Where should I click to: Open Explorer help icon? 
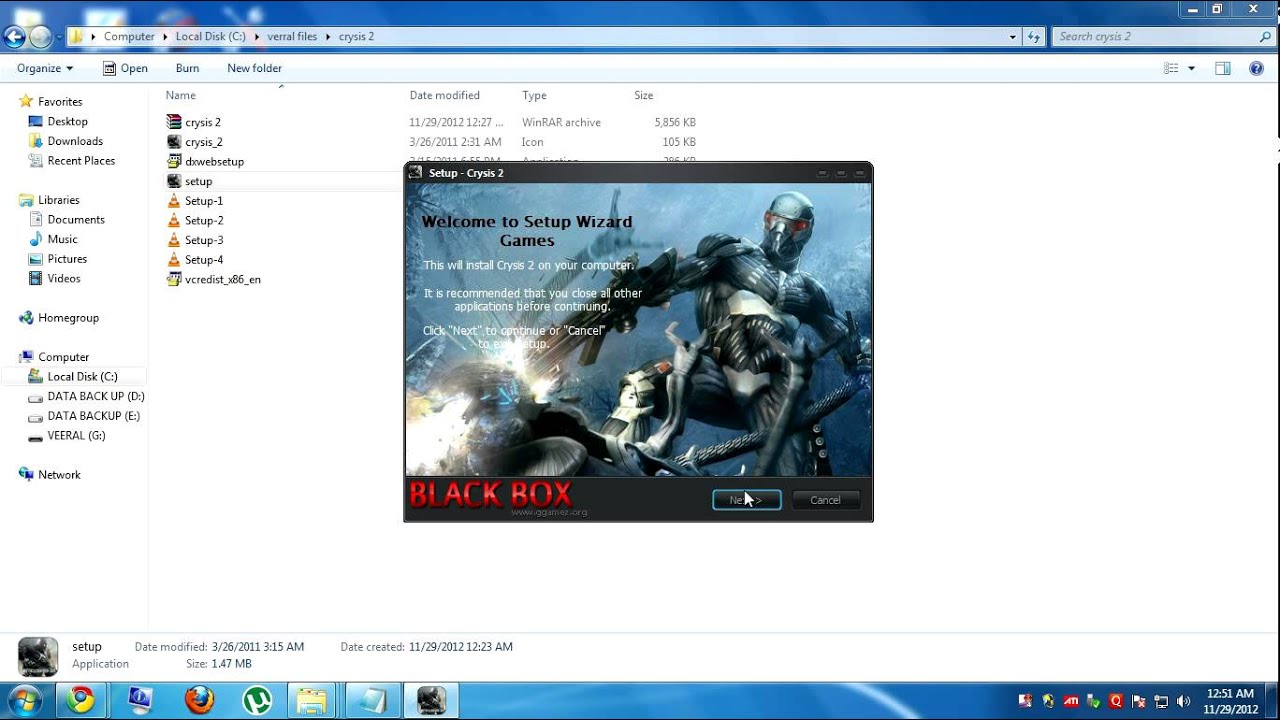pos(1257,68)
